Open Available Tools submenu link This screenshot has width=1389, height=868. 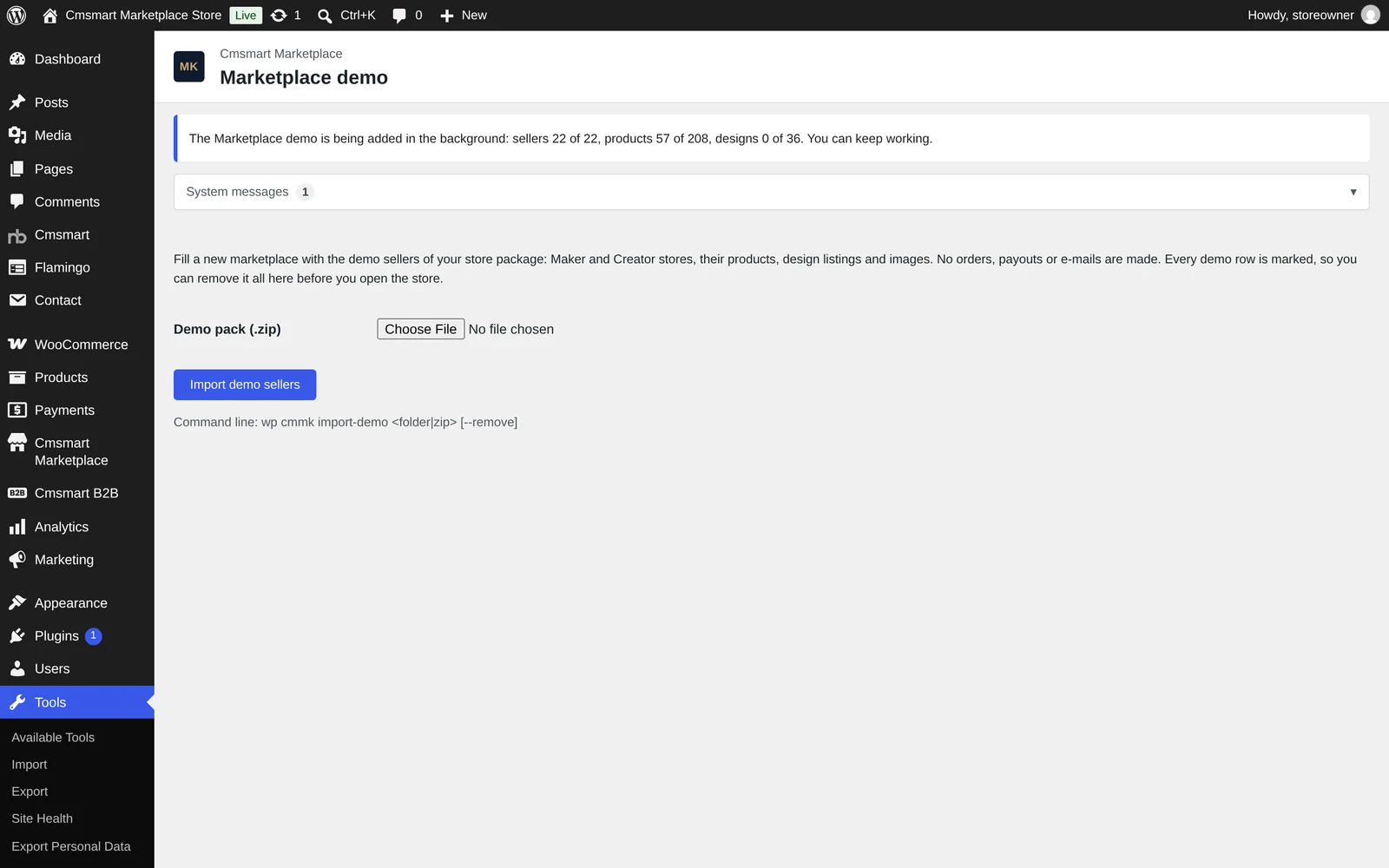point(53,738)
